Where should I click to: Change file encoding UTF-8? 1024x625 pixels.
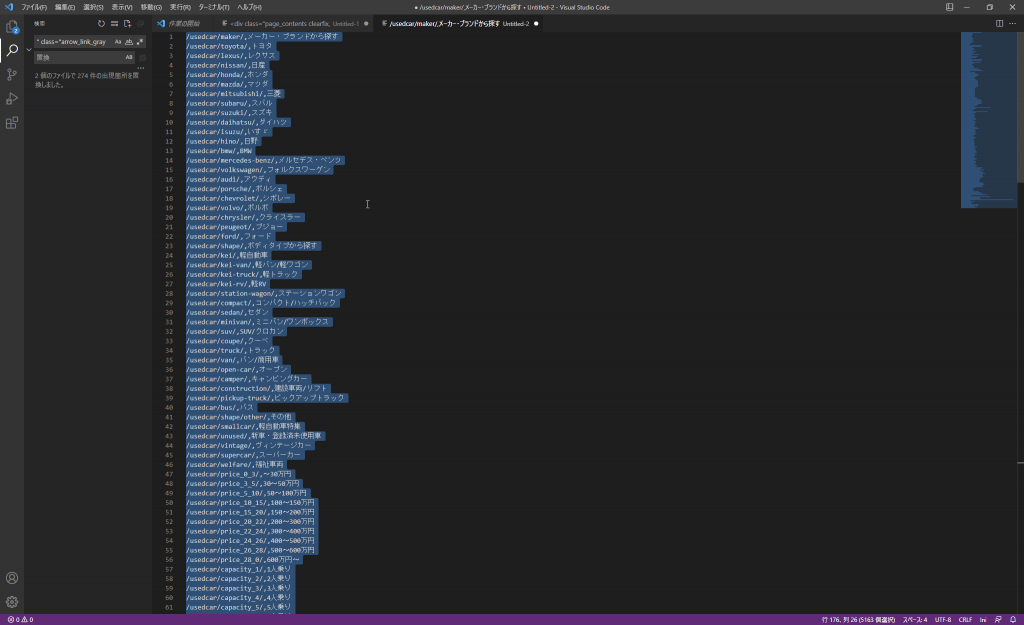click(943, 620)
